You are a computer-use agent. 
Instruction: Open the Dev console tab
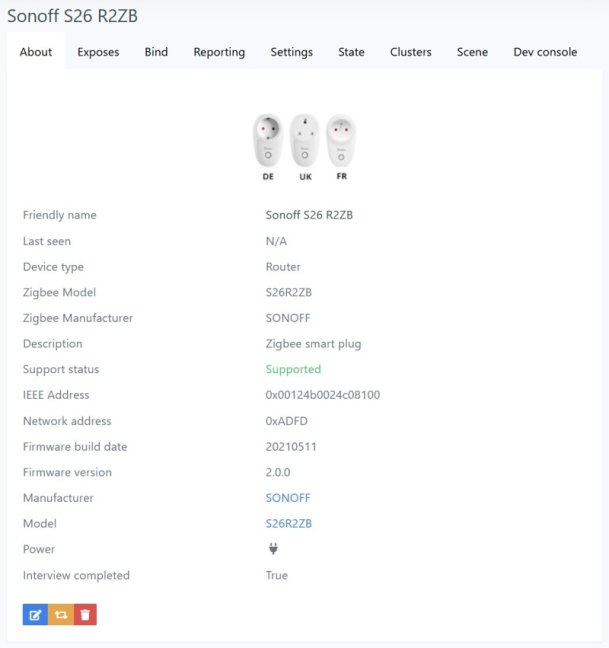tap(545, 52)
